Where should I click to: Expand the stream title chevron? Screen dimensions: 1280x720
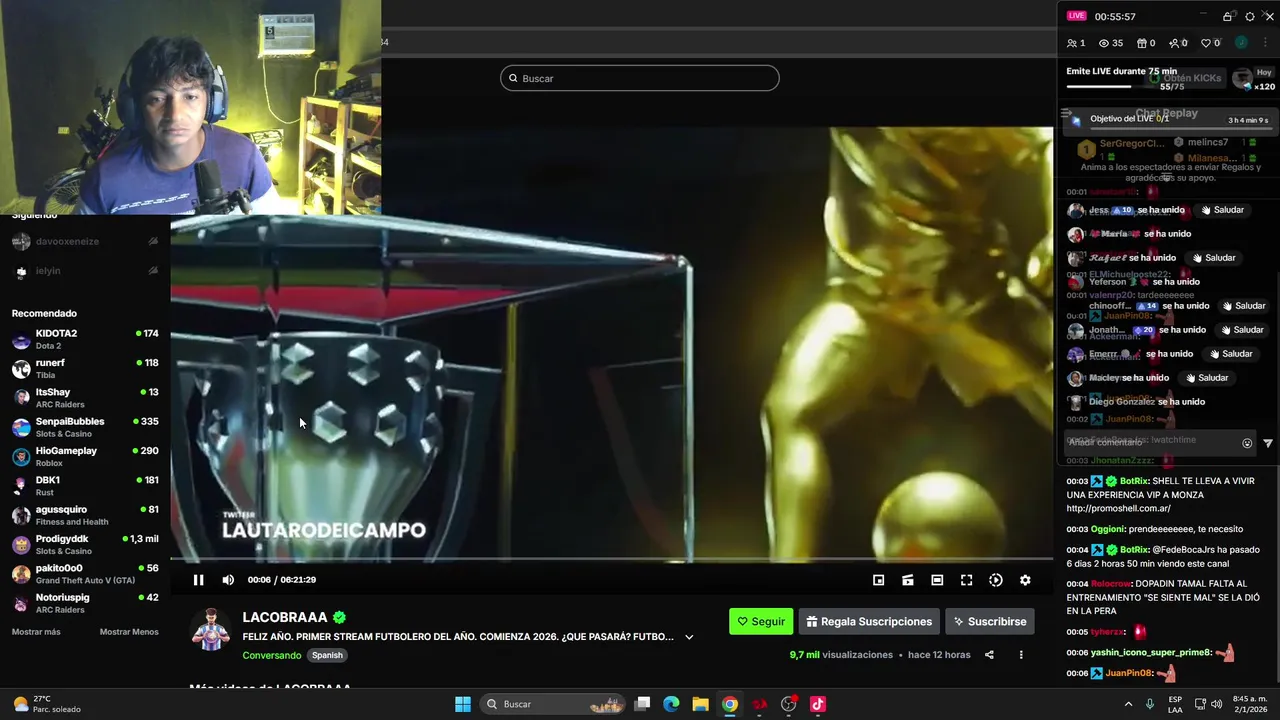click(689, 637)
